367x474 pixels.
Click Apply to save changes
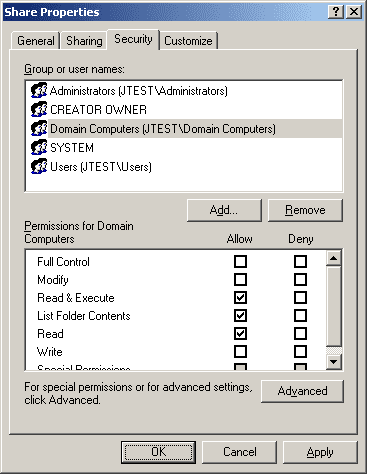coord(320,452)
